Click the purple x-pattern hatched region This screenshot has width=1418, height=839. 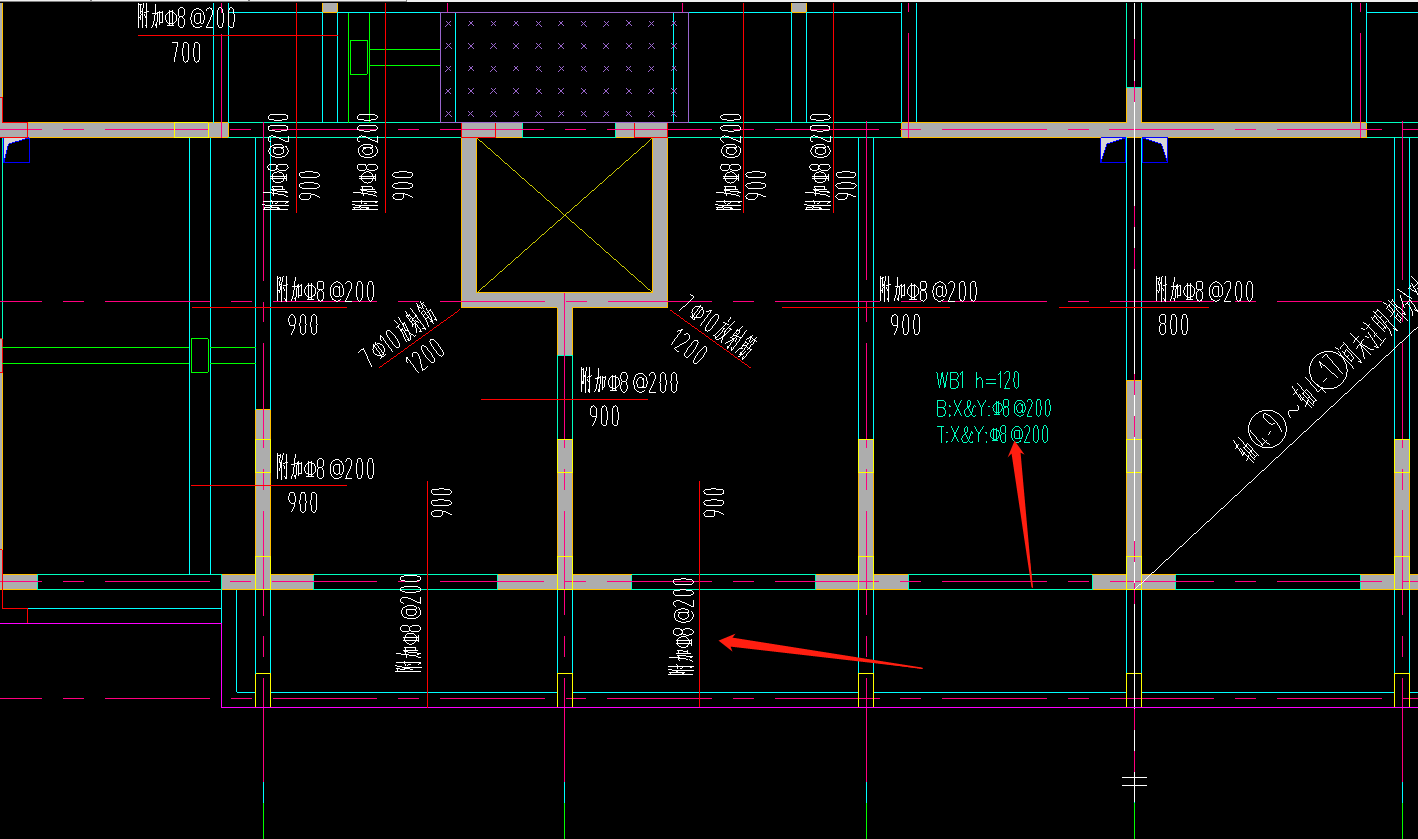[565, 68]
